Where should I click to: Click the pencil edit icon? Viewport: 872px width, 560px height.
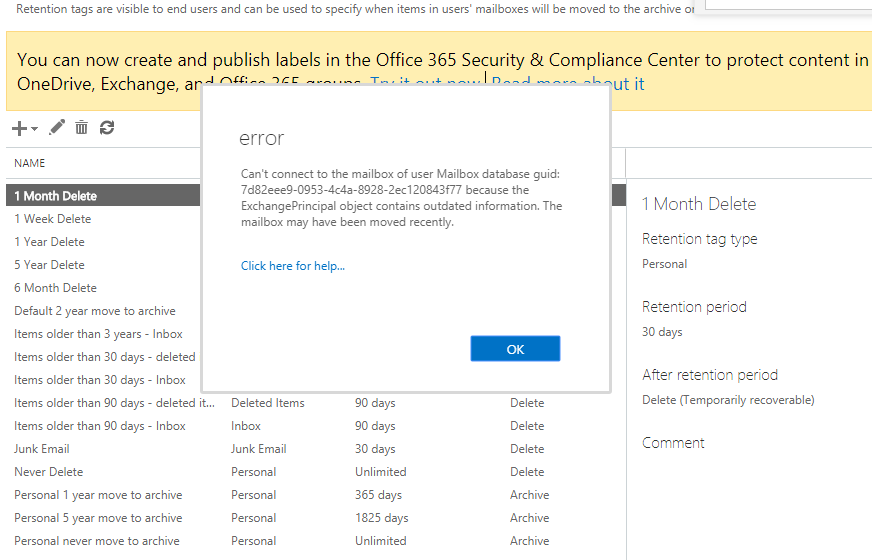click(57, 127)
